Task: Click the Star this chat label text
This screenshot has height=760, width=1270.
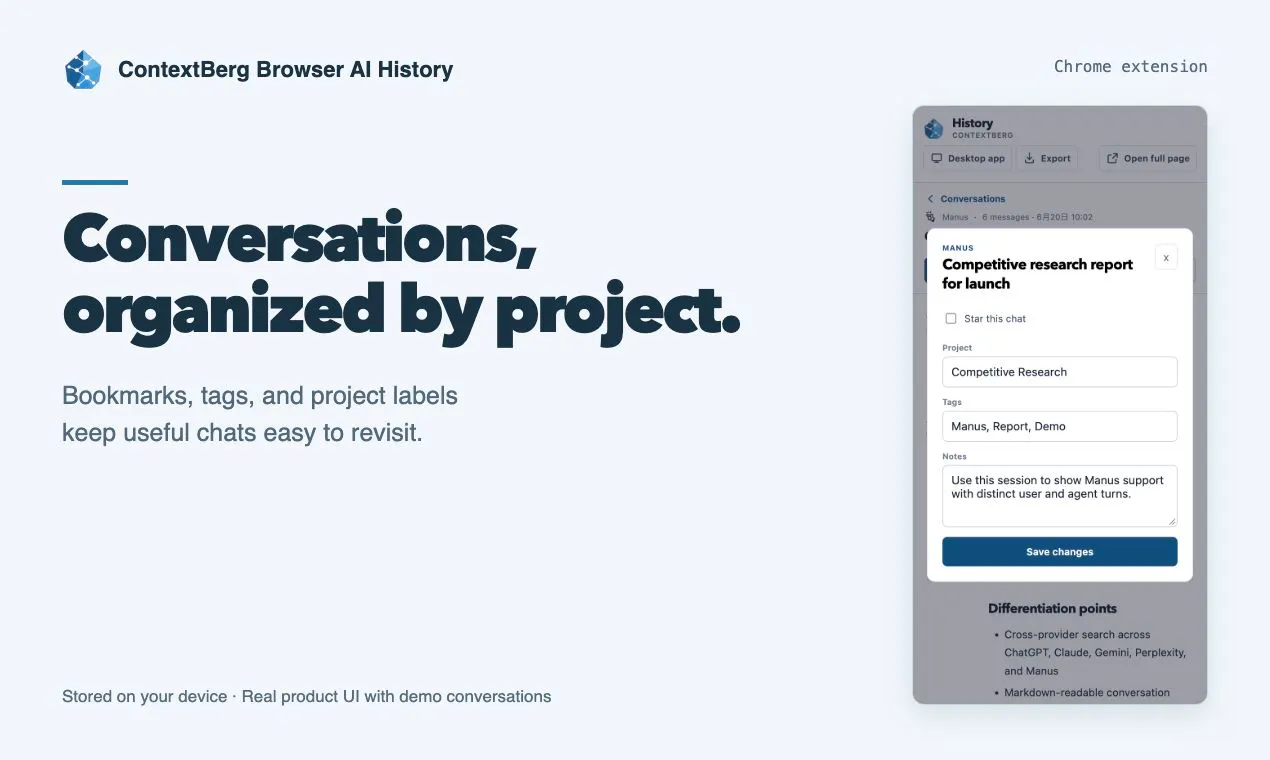Action: tap(995, 319)
